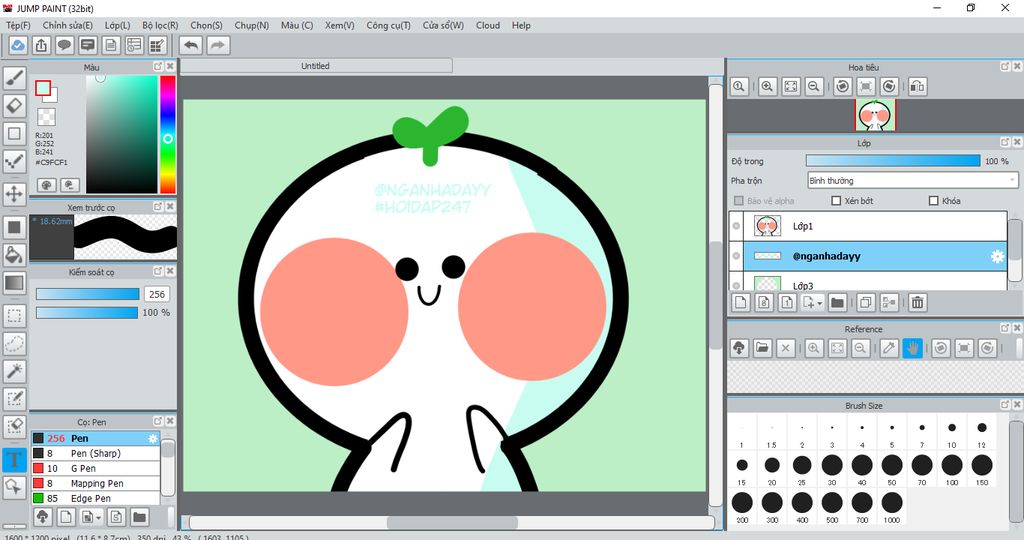Undock the Lớp panel

pyautogui.click(x=1005, y=142)
